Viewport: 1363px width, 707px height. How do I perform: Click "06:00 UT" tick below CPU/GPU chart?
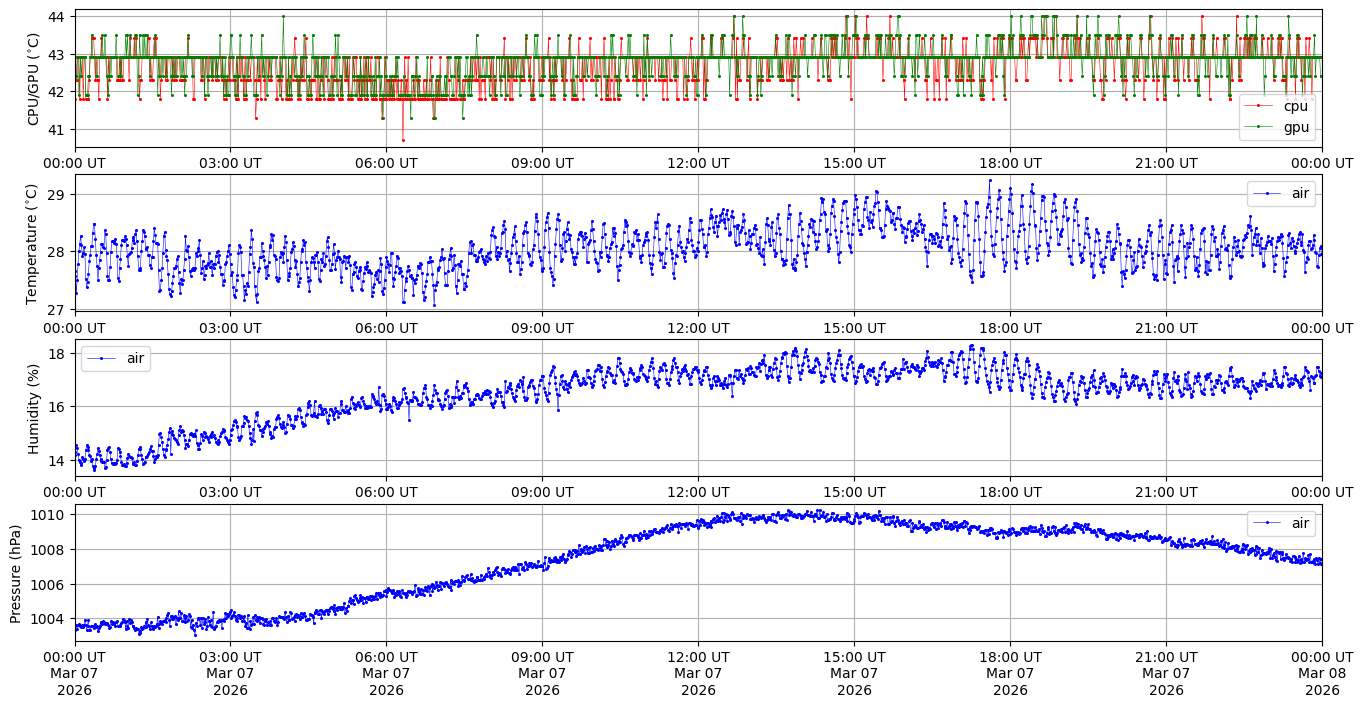tap(386, 163)
